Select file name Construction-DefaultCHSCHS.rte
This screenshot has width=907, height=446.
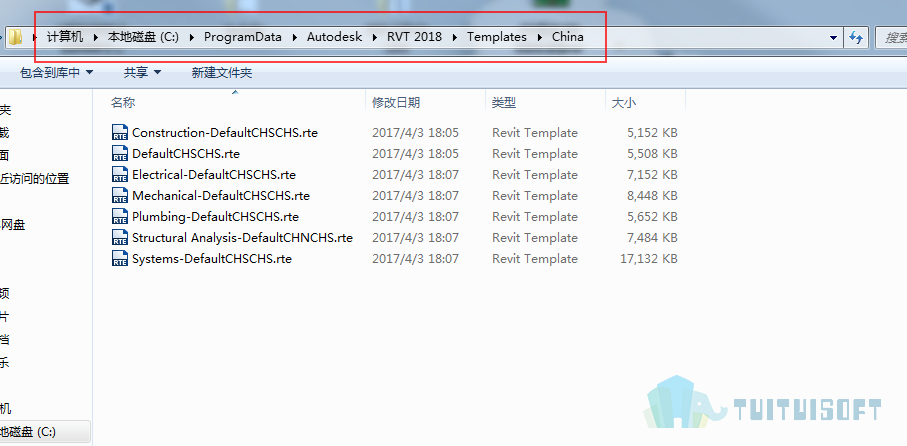[x=225, y=132]
